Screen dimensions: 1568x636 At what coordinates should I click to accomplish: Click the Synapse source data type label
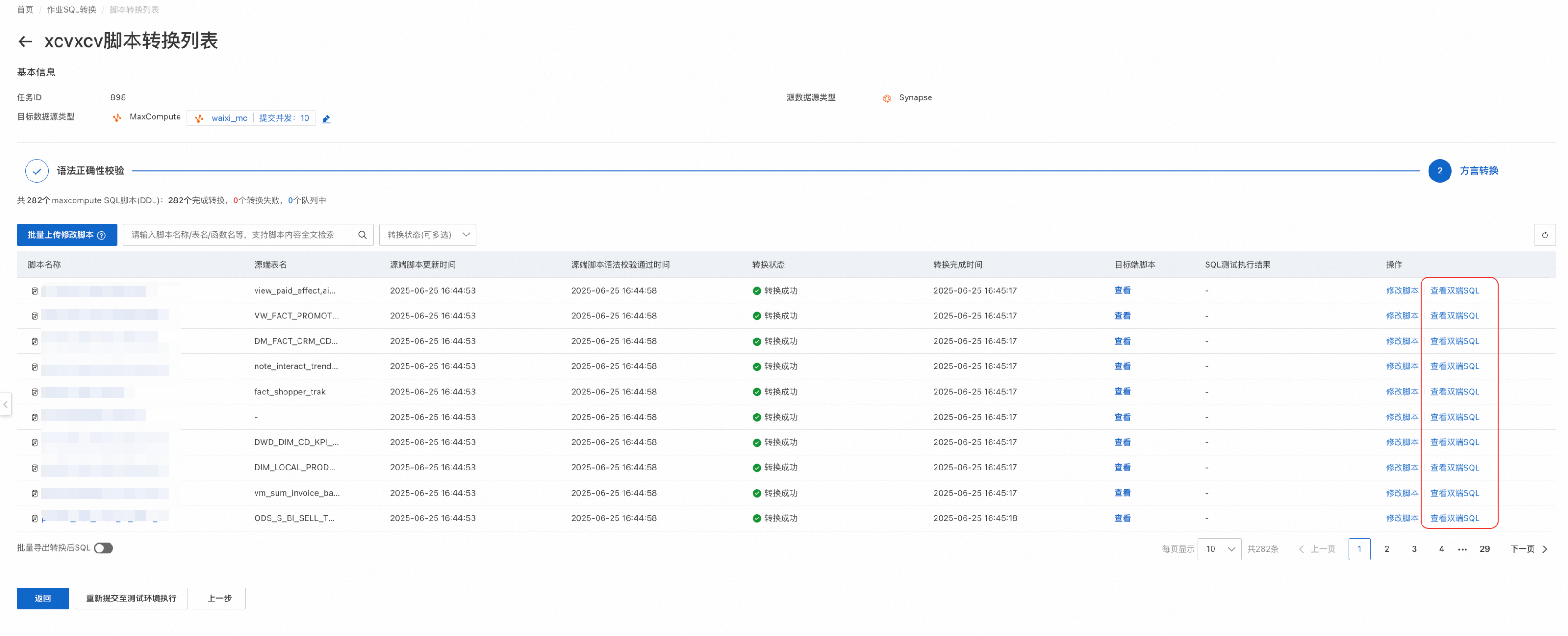pyautogui.click(x=915, y=97)
